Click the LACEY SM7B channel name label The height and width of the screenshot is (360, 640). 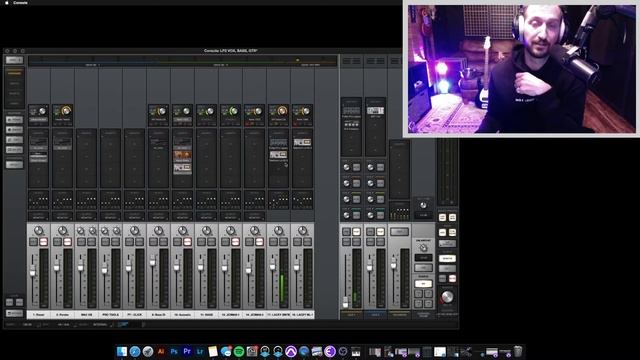278,315
